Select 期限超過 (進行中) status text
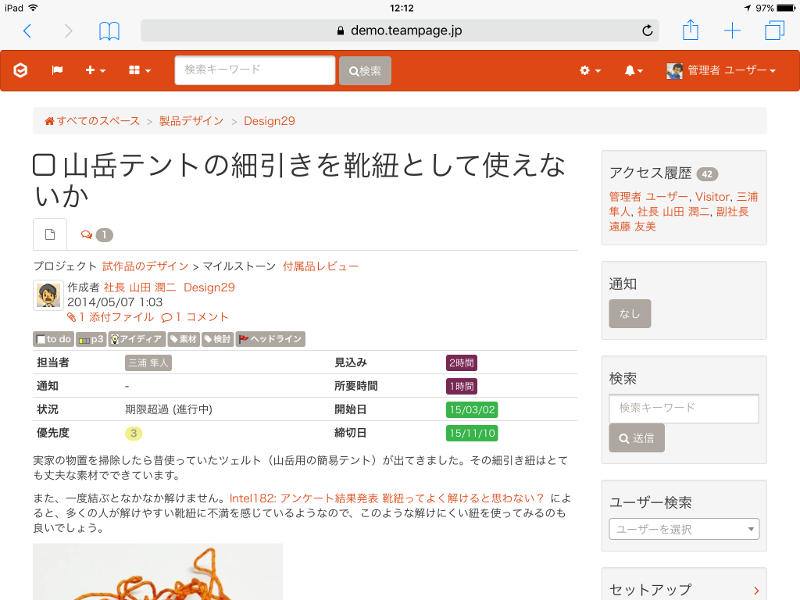 pos(169,410)
